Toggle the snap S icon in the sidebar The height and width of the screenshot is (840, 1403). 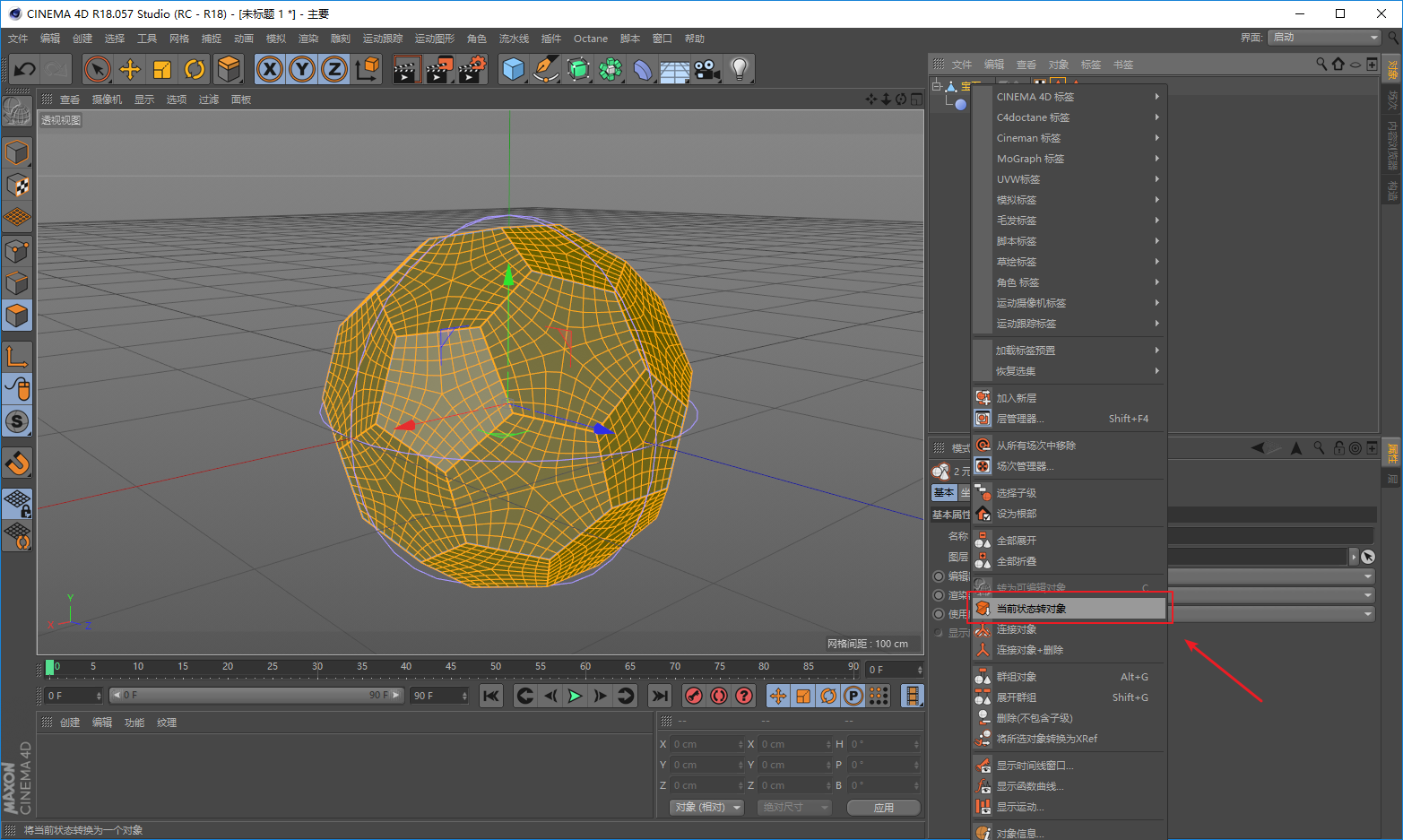[x=17, y=420]
